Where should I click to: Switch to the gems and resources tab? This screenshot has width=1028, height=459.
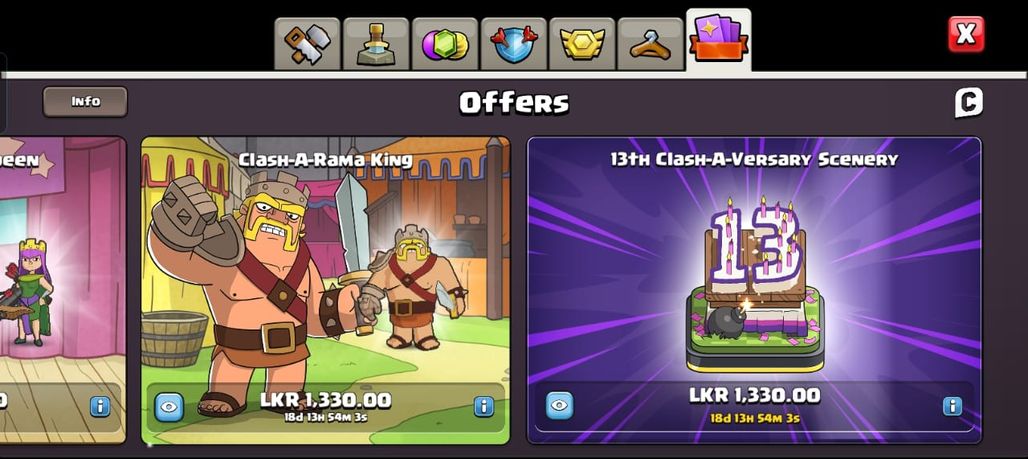point(445,44)
